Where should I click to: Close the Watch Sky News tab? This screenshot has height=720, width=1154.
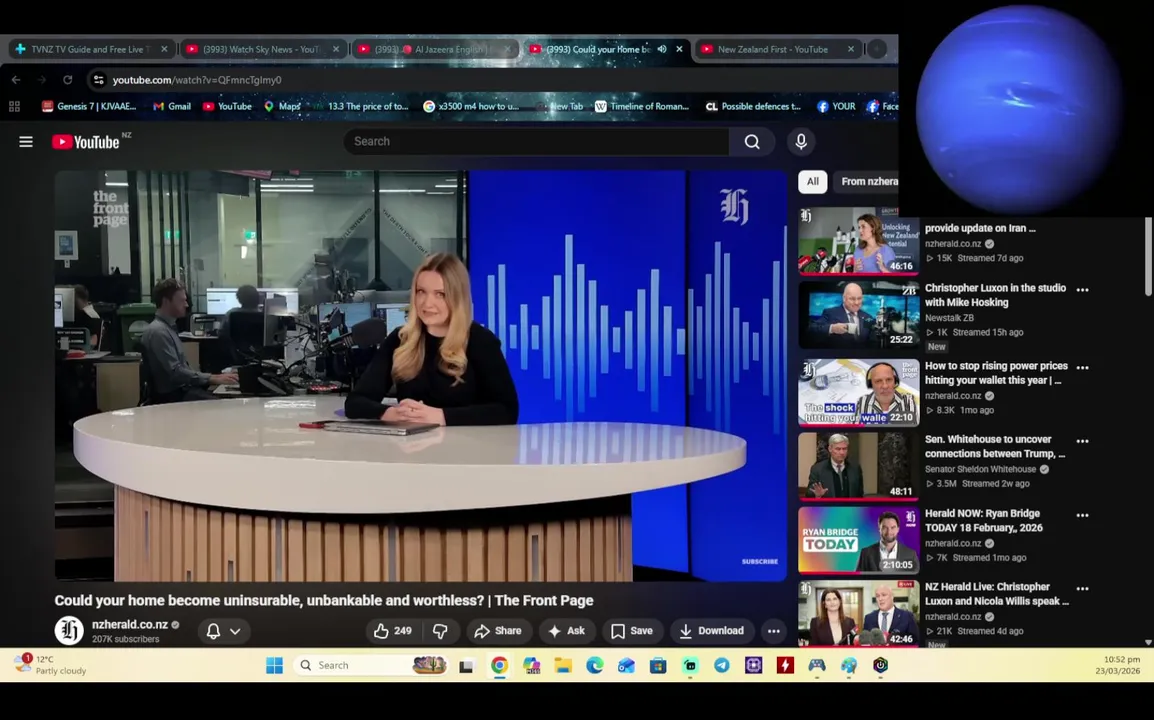336,49
